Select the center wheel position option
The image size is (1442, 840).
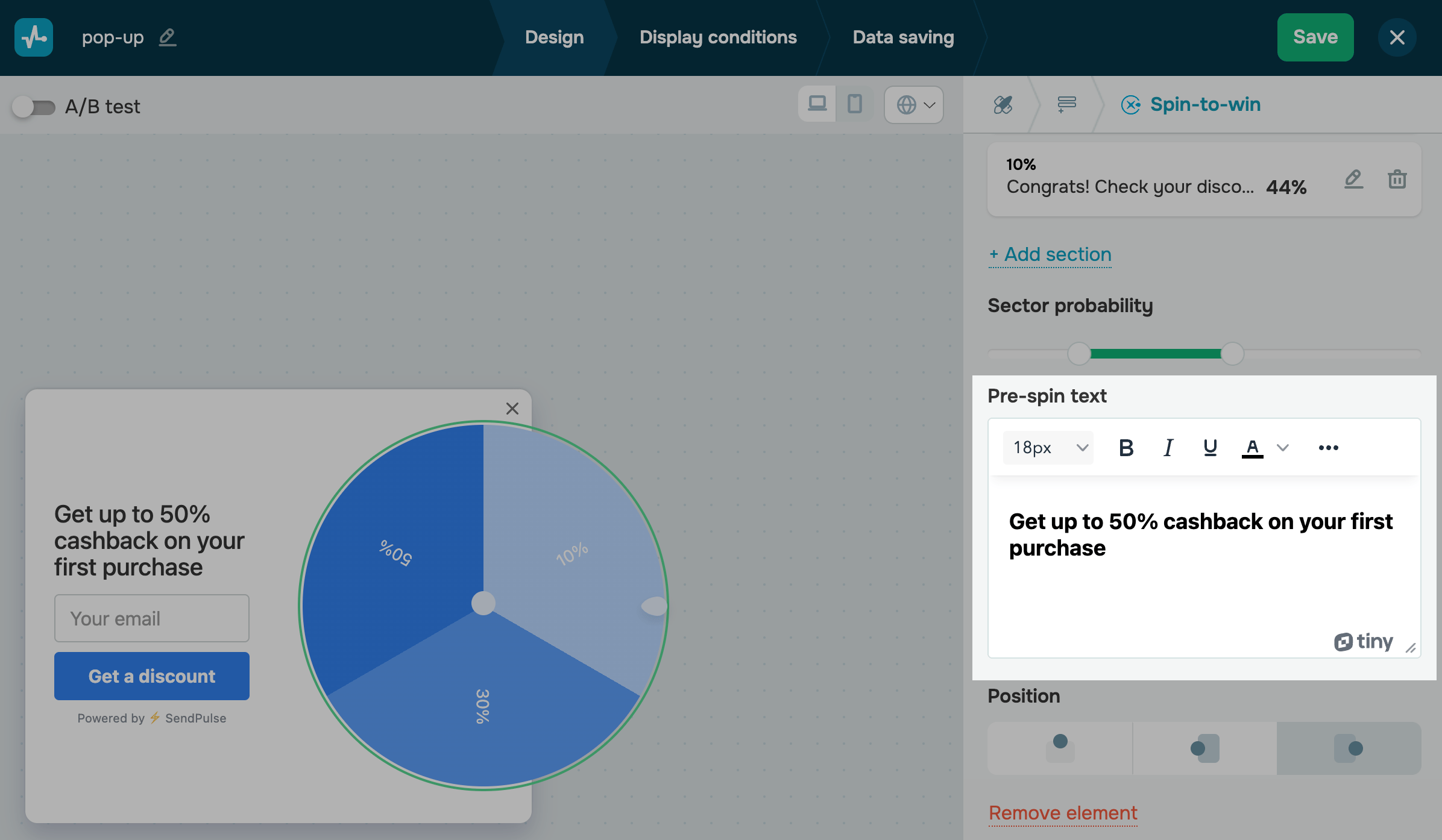point(1204,748)
